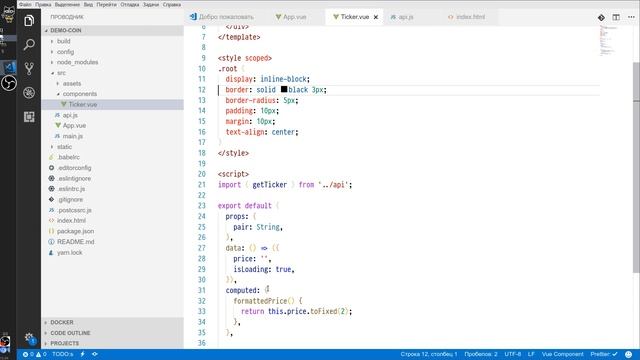The width and height of the screenshot is (640, 360).
Task: Expand the config folder
Action: click(x=112, y=52)
